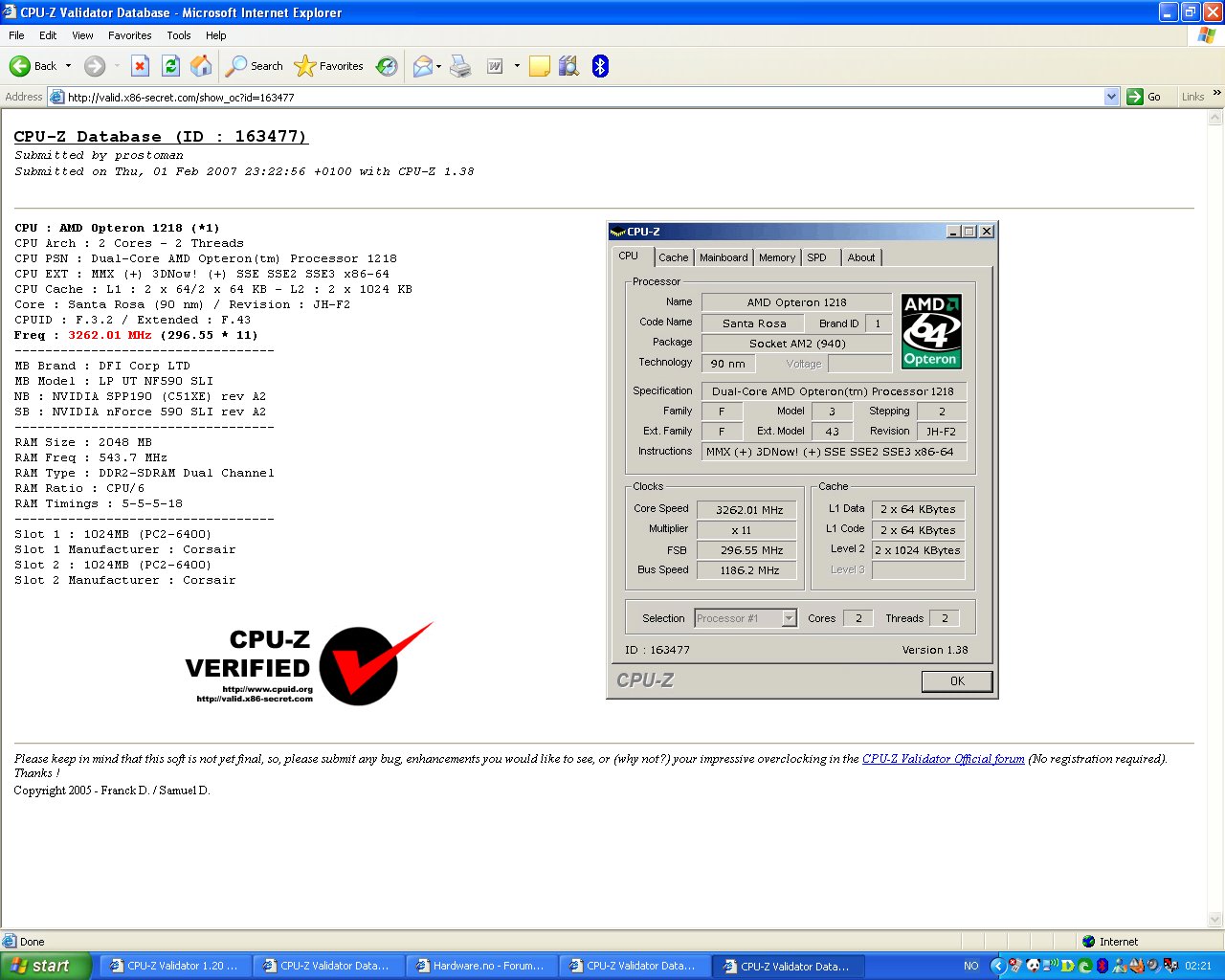Click the yellow-green D tray icon
The width and height of the screenshot is (1225, 980).
click(1068, 966)
